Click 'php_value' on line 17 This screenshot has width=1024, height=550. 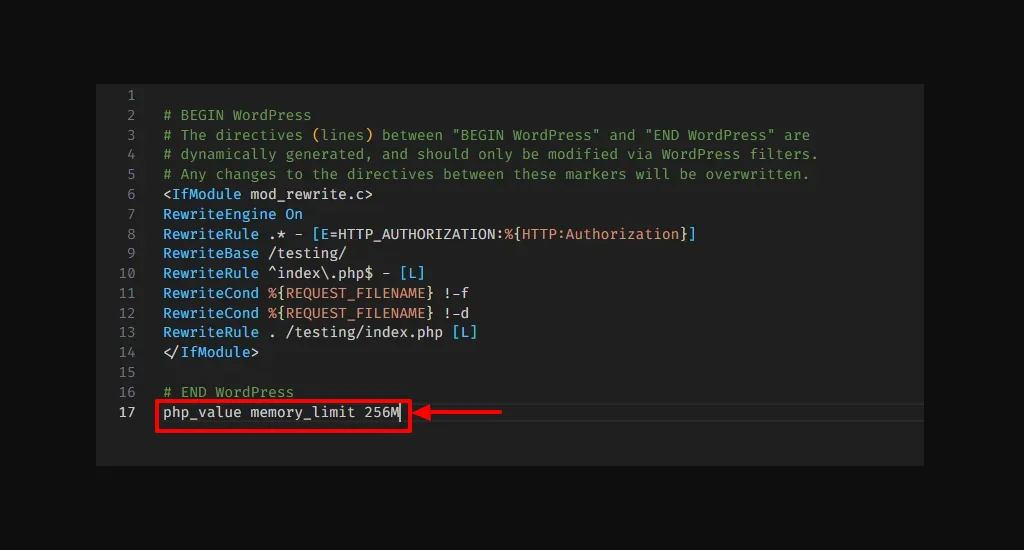[x=202, y=412]
